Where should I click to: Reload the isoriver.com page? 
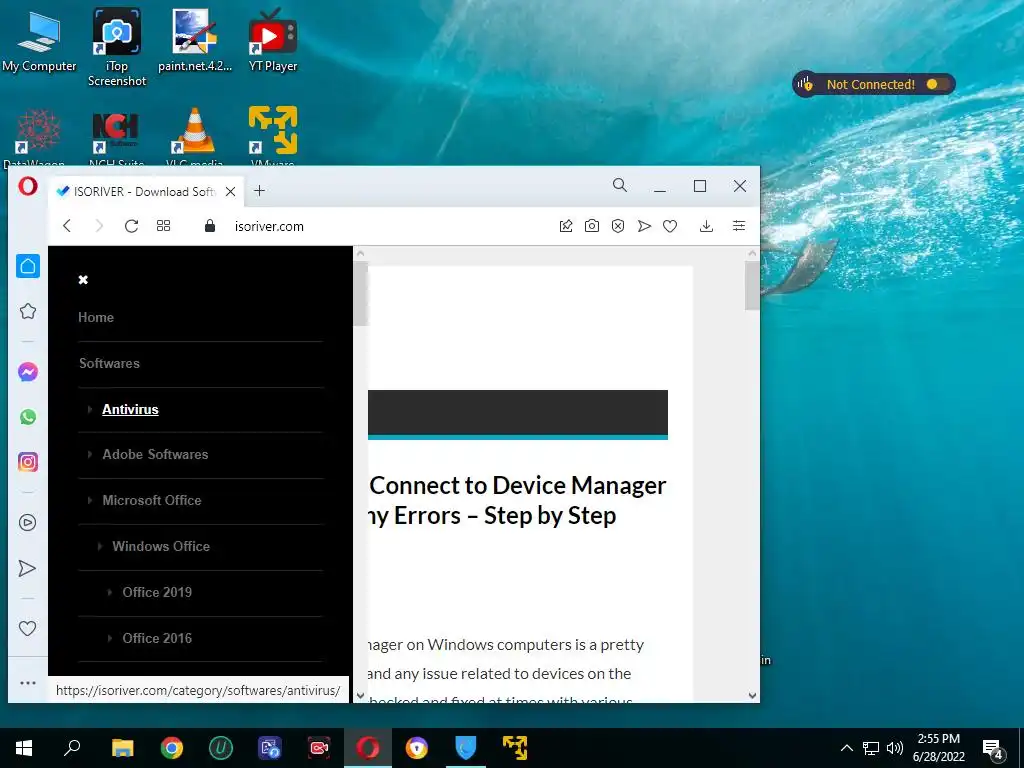tap(131, 226)
